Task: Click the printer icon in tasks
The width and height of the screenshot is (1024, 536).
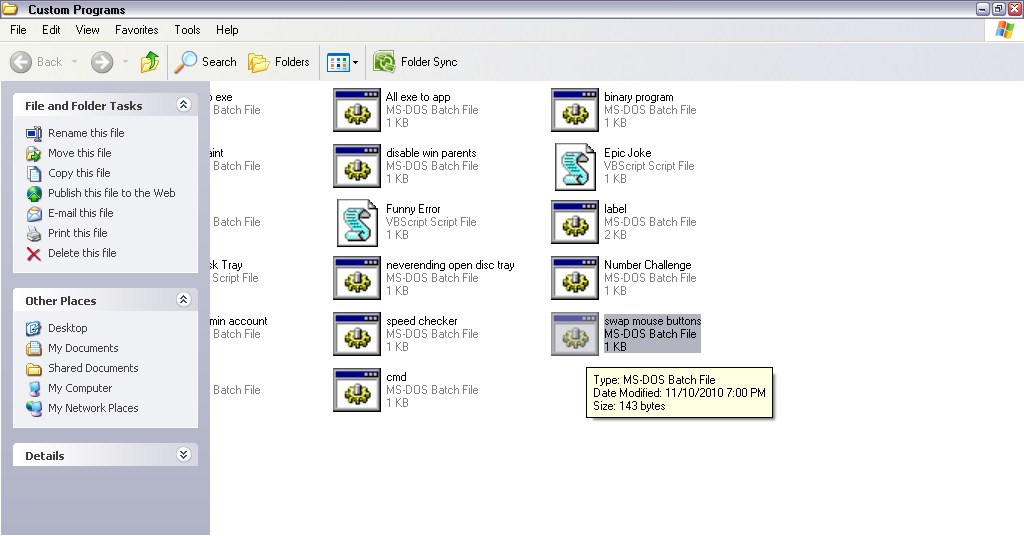Action: (x=34, y=234)
